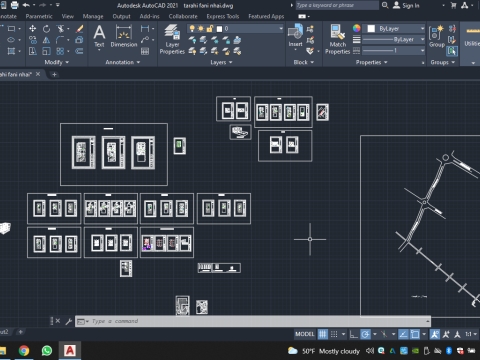Insert a Table from Annotation panel

click(145, 51)
